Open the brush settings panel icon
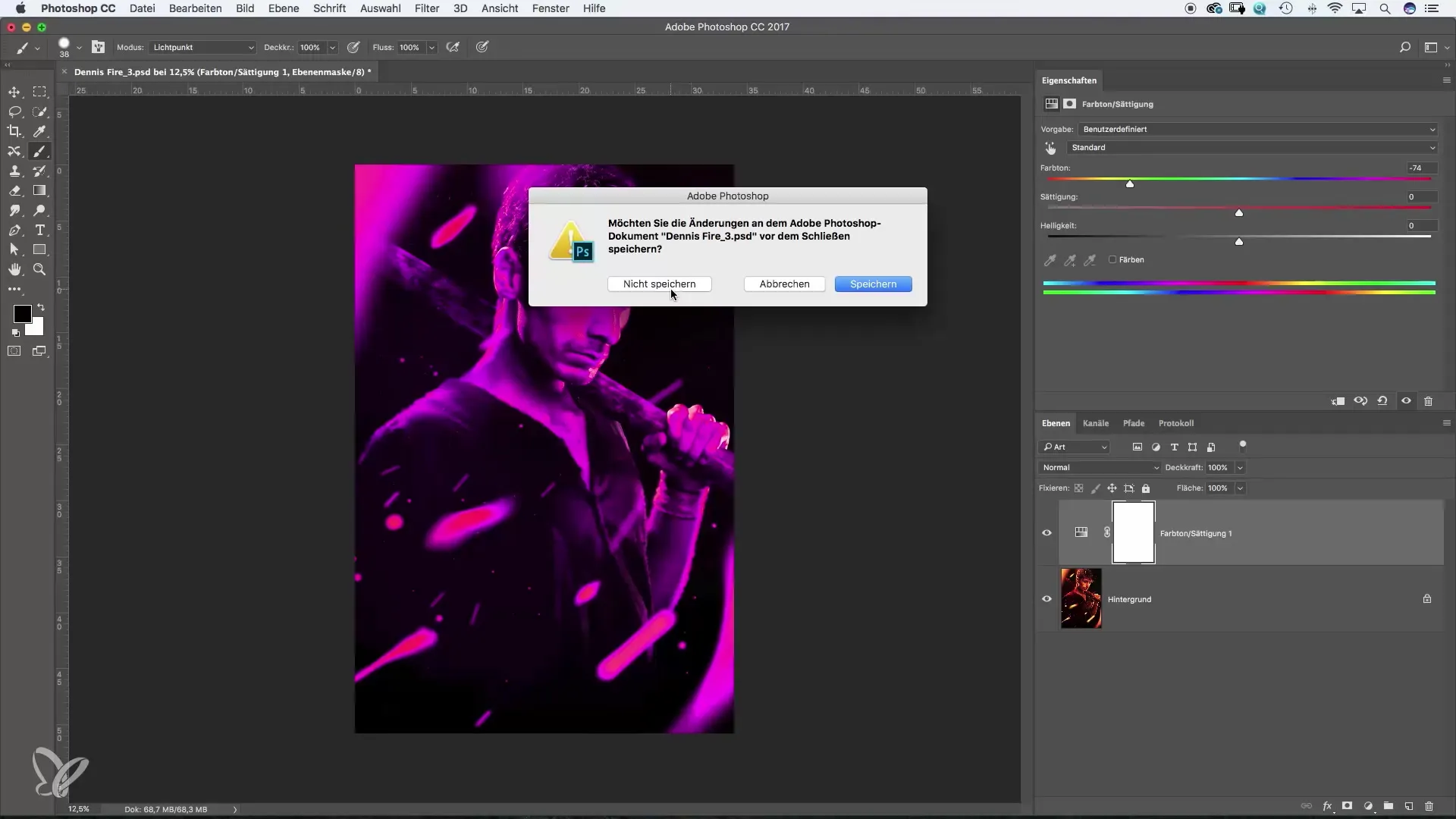Screen dimensions: 1456x819 click(x=99, y=47)
